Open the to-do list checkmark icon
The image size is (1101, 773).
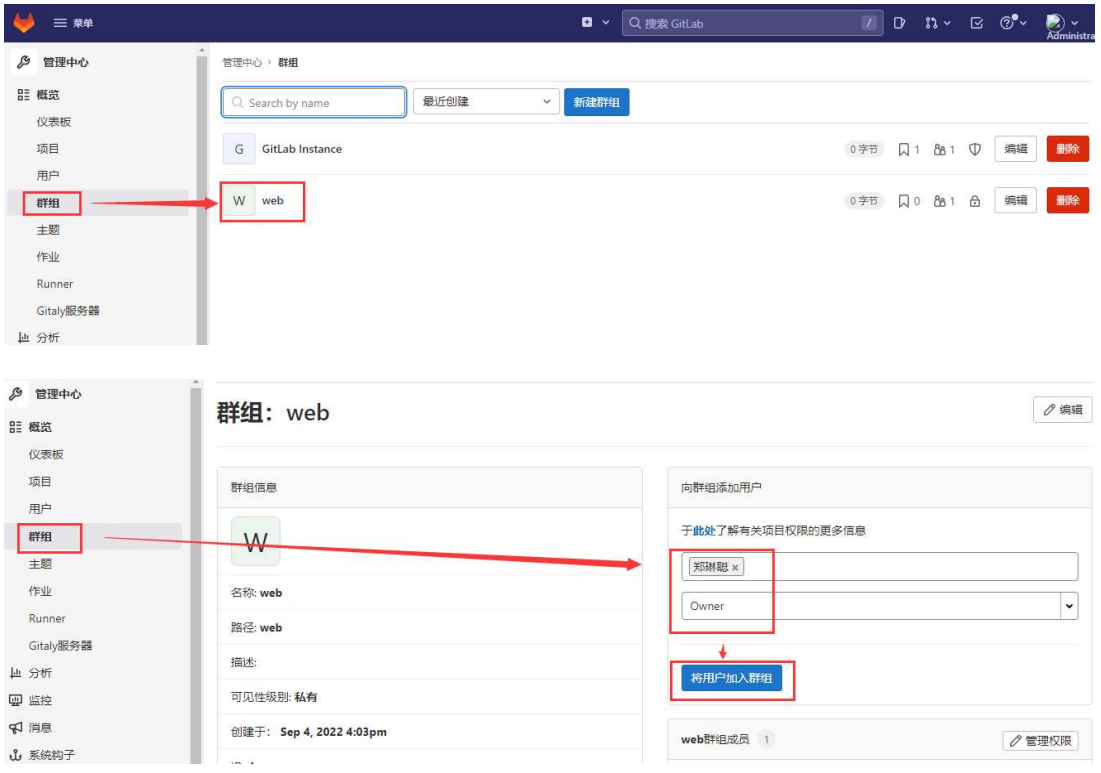(x=976, y=23)
